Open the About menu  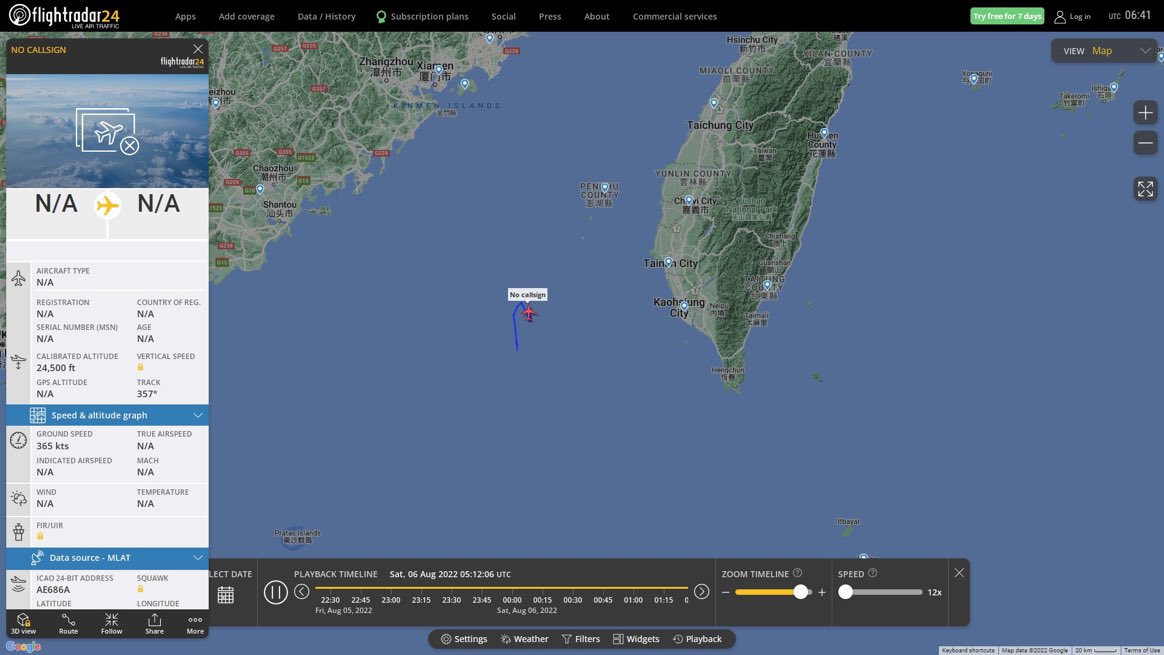coord(596,16)
